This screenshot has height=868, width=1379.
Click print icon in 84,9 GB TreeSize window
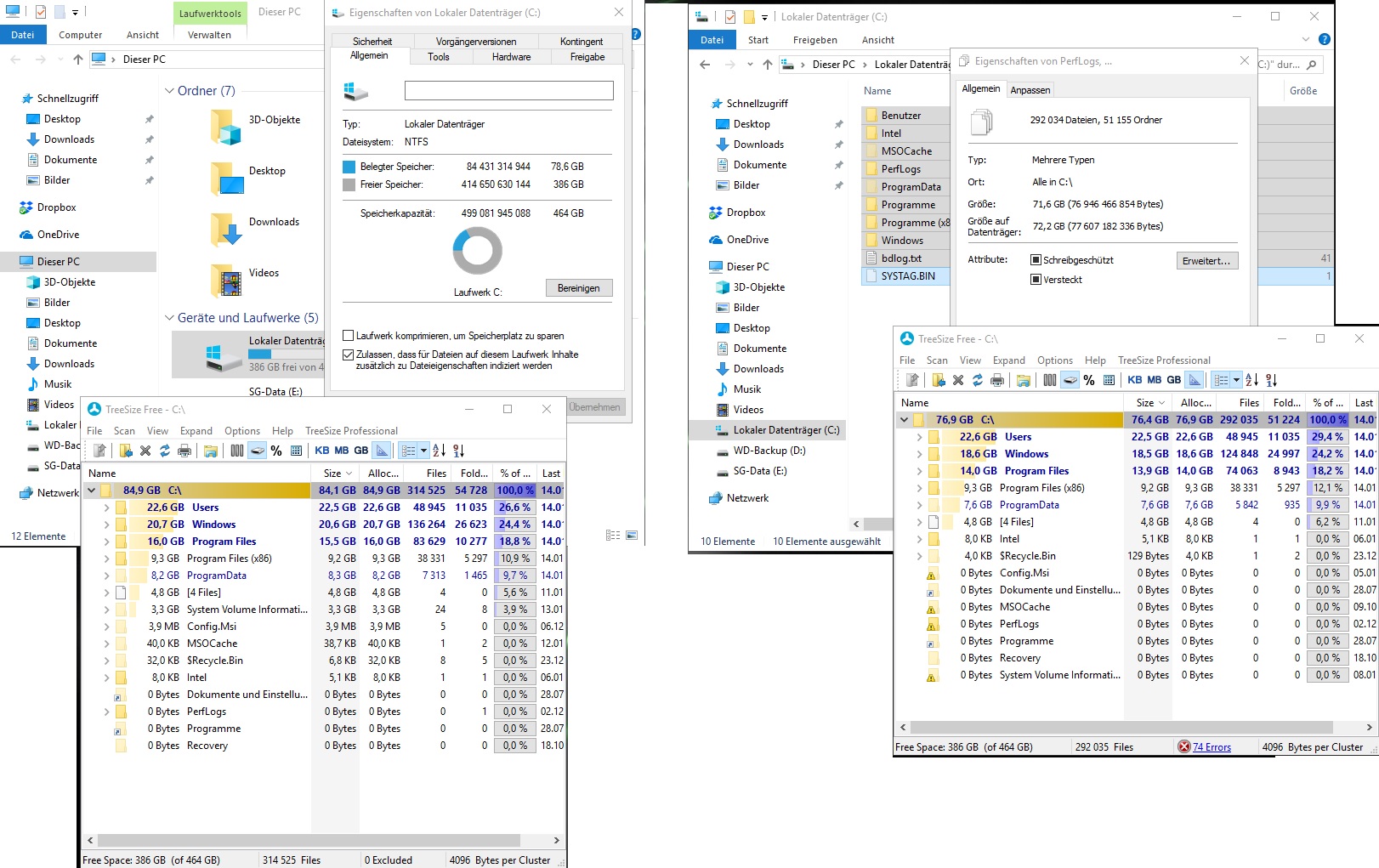coord(184,451)
